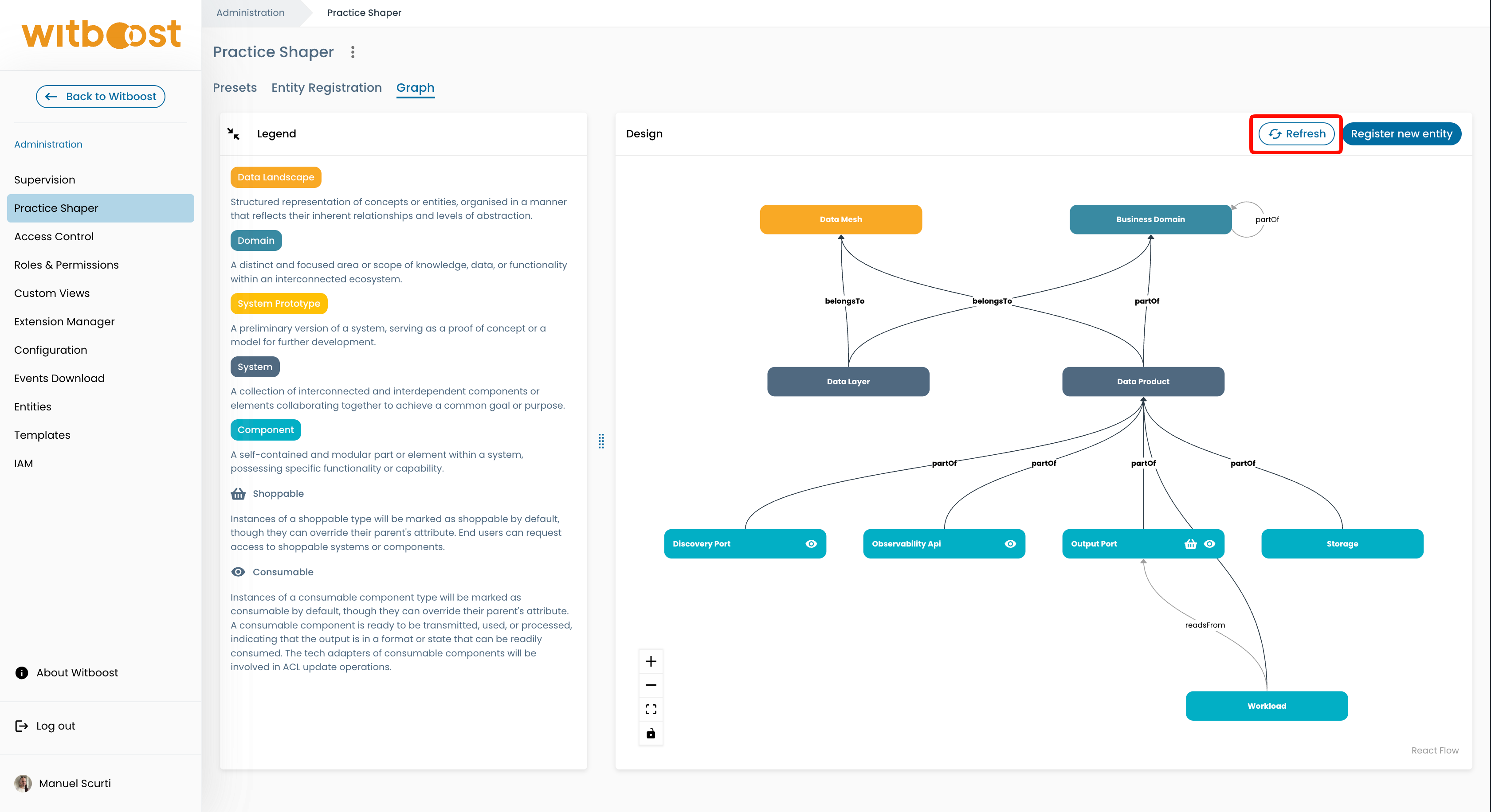Switch to the Entity Registration tab
Screen dimensions: 1491x812
pyautogui.click(x=326, y=88)
